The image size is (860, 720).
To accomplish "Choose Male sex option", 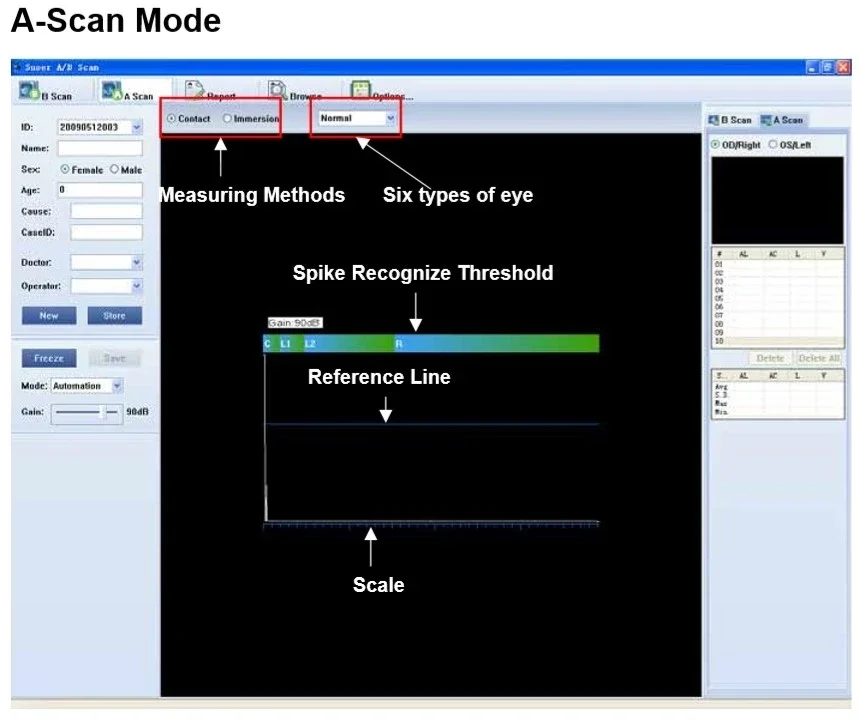I will 114,169.
